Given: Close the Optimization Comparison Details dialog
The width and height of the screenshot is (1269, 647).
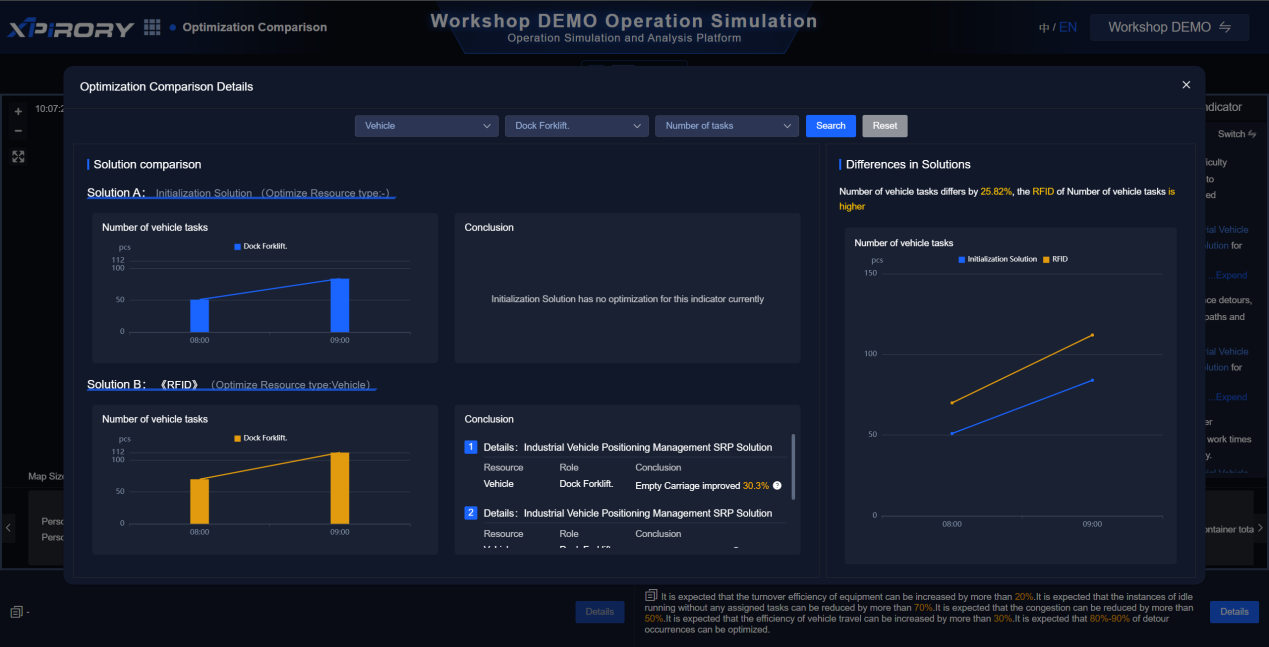Looking at the screenshot, I should tap(1186, 85).
